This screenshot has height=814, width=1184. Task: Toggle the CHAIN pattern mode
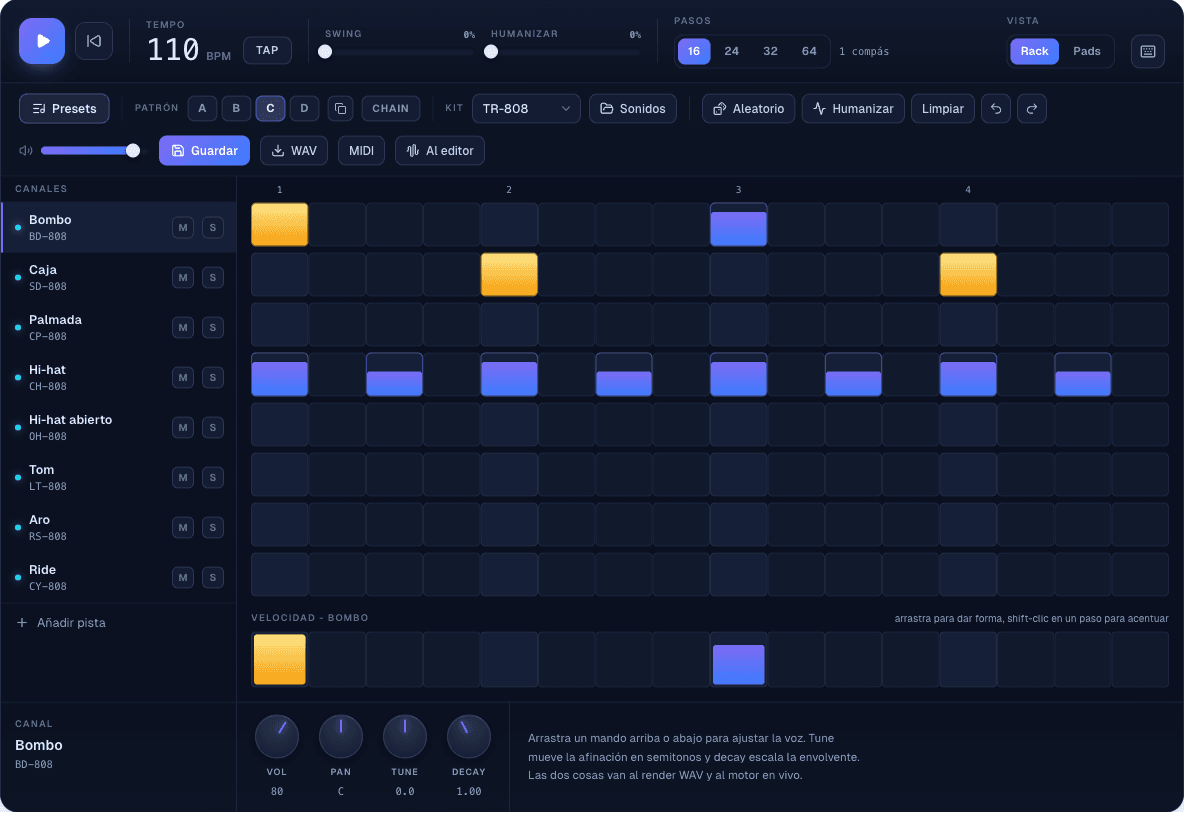(390, 109)
